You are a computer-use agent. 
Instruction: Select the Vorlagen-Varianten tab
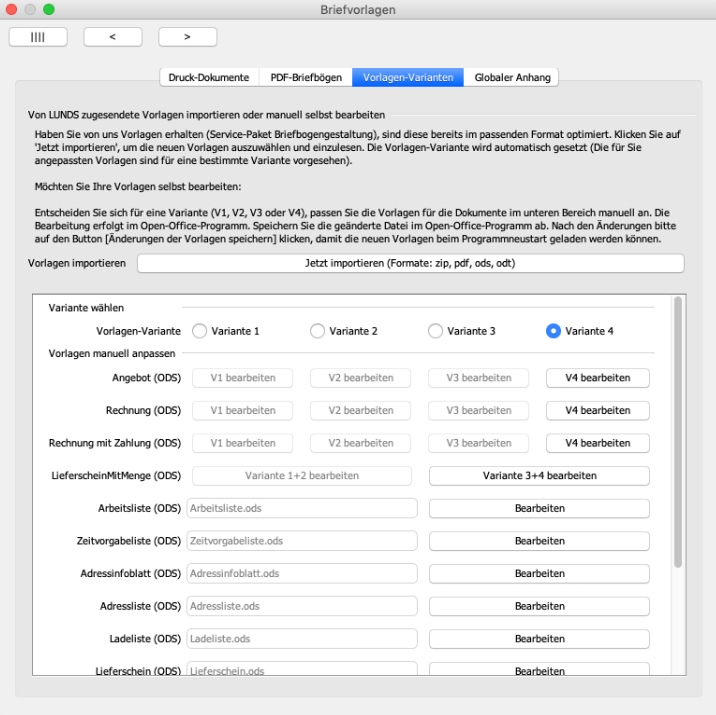tap(408, 77)
